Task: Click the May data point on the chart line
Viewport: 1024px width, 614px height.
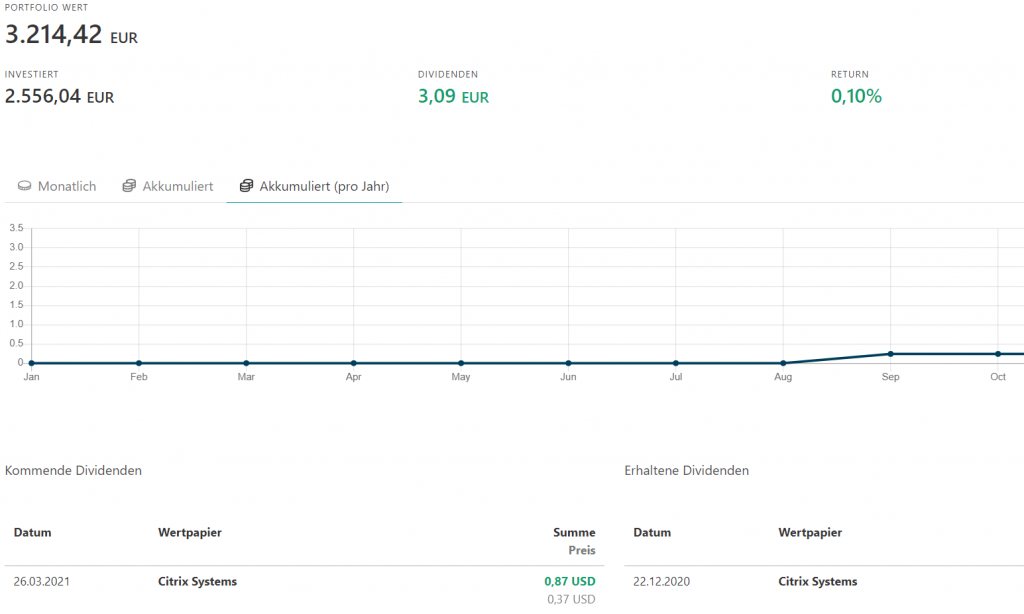Action: pos(461,363)
